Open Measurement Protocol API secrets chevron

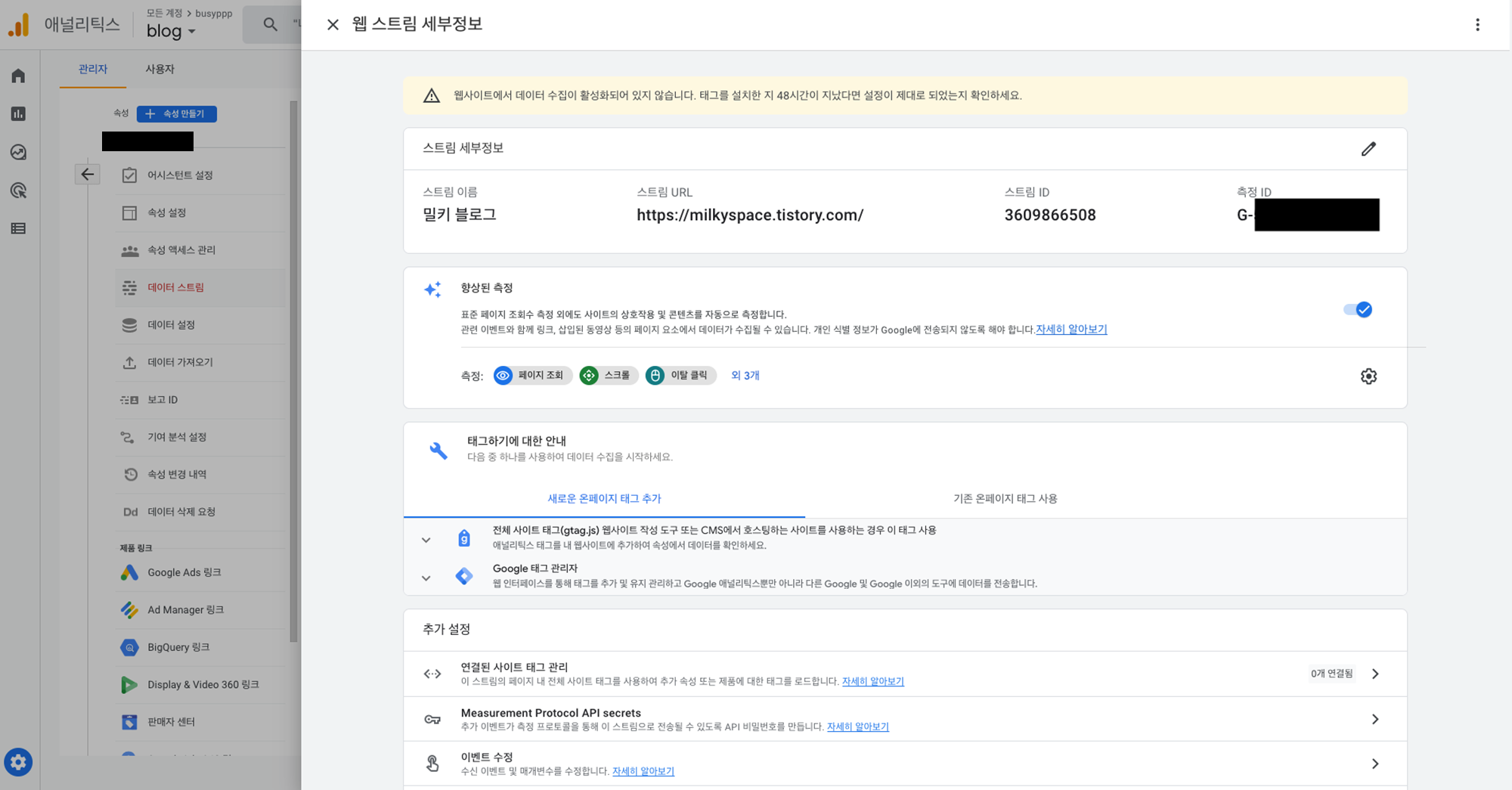click(x=1375, y=719)
